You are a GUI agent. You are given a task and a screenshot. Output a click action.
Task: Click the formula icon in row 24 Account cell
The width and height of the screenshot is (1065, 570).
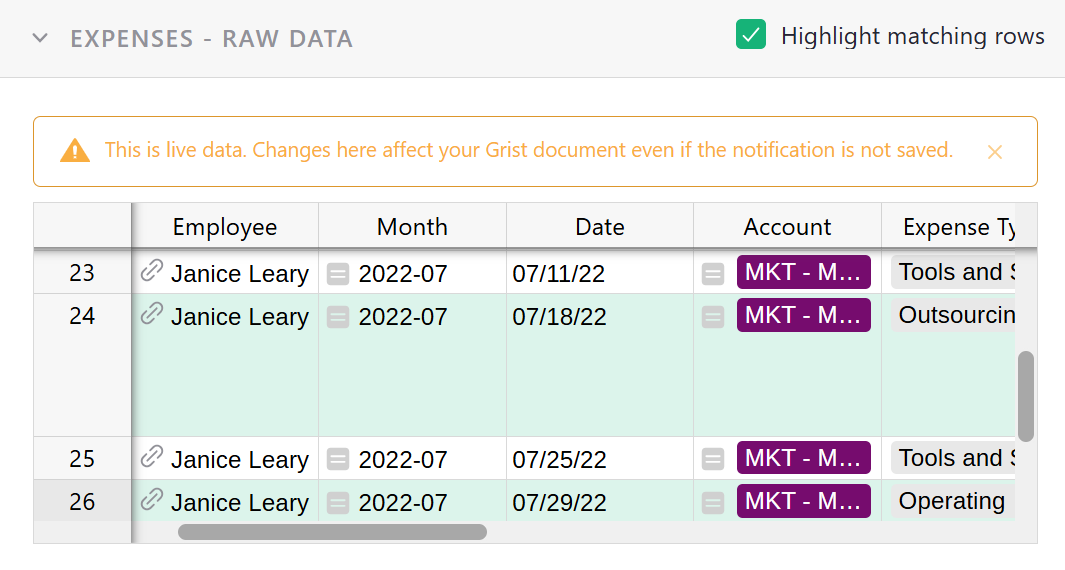pos(712,317)
